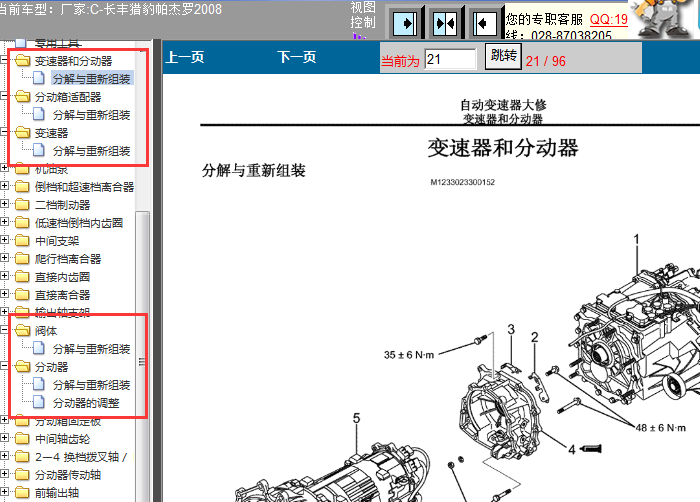Click the 跳转 jump button
This screenshot has width=700, height=502.
[503, 56]
